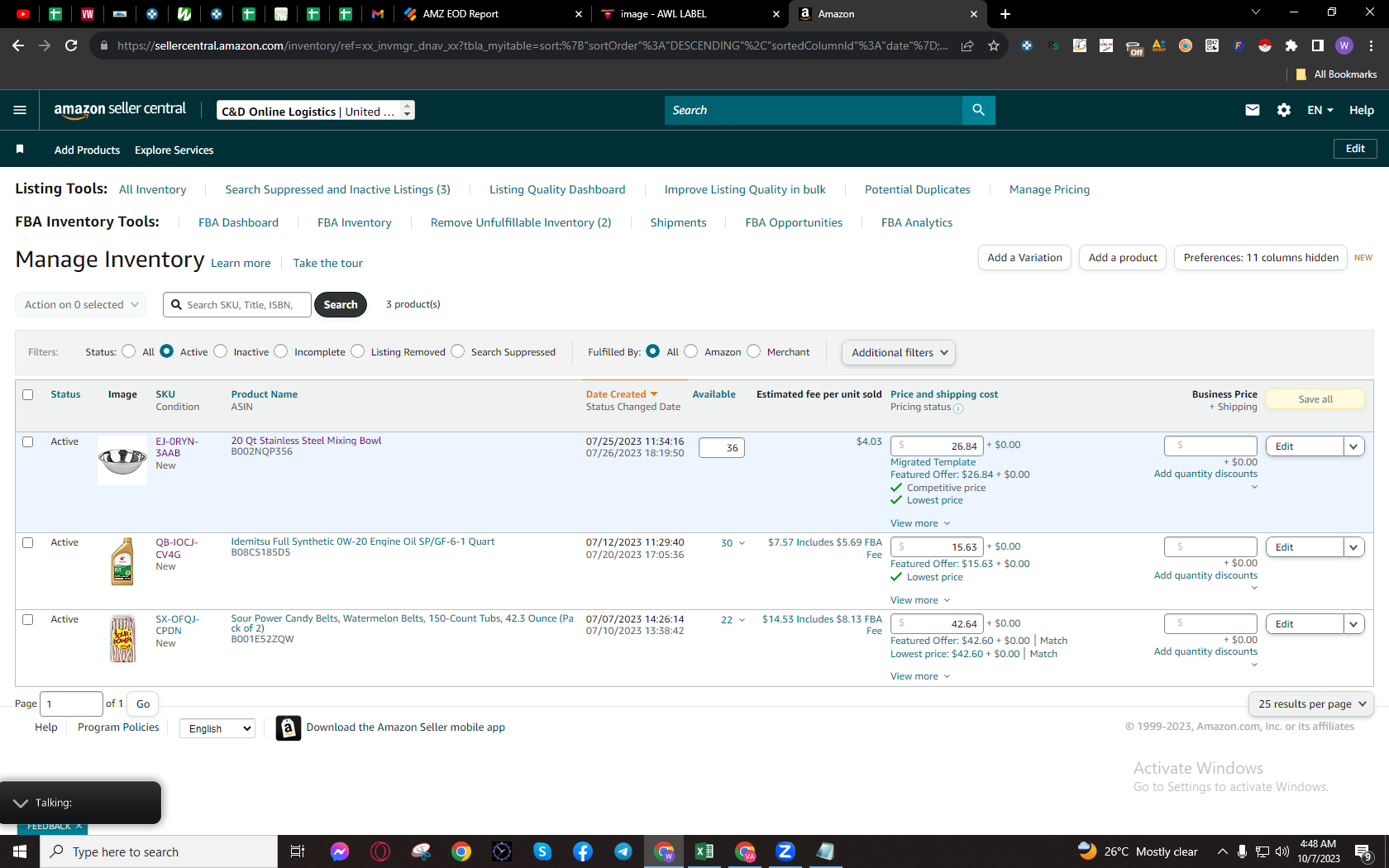Screen dimensions: 1389x868
Task: Open the Edit arrow dropdown for the Mixing Bowl row
Action: pos(1354,446)
